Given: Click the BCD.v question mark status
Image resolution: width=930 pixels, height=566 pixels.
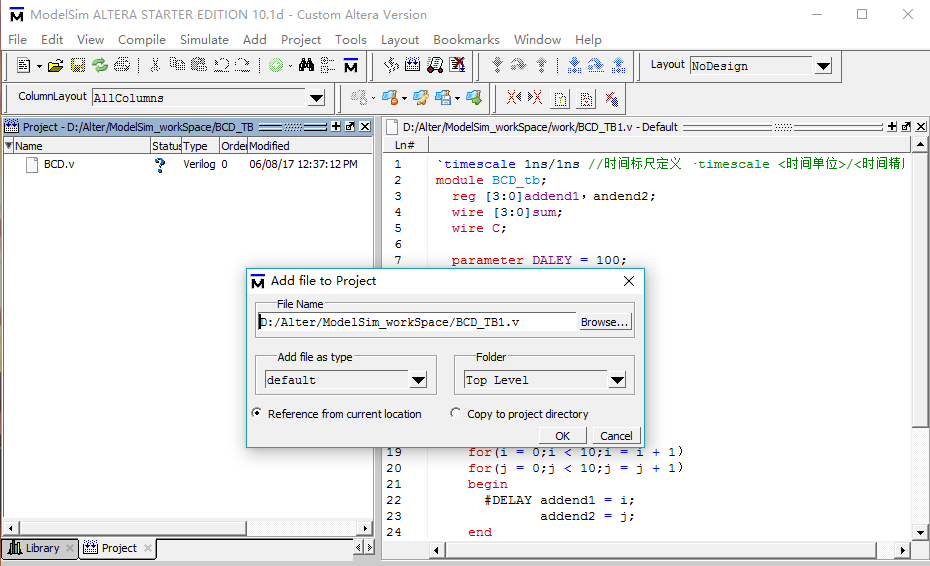Looking at the screenshot, I should (159, 164).
